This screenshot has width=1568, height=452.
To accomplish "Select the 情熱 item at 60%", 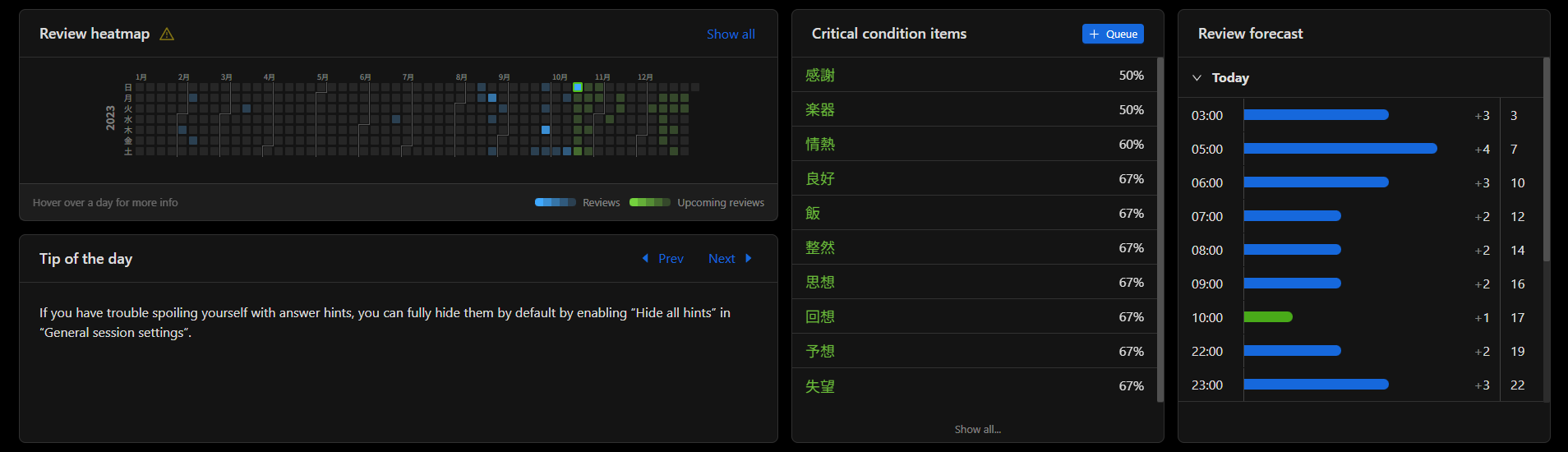I will [820, 145].
